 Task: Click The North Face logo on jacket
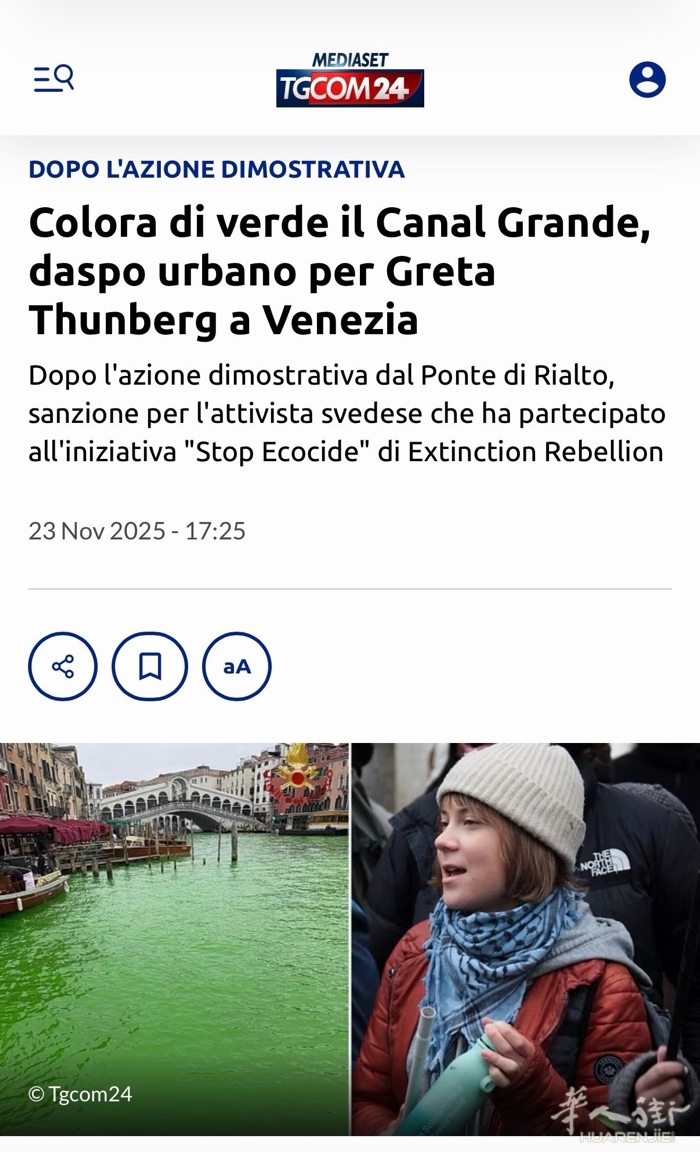click(x=605, y=862)
